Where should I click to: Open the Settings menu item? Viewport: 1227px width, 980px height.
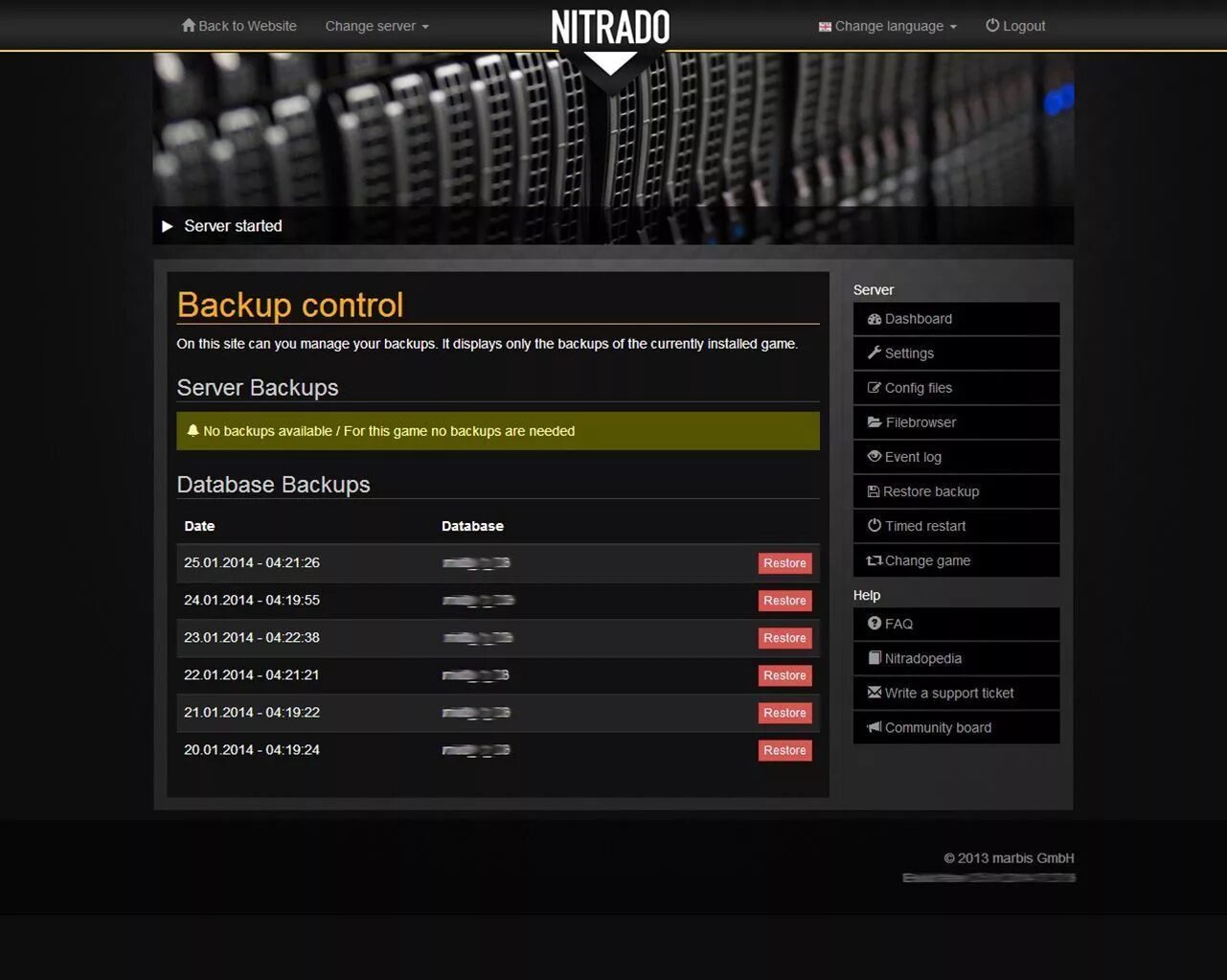pyautogui.click(x=956, y=353)
